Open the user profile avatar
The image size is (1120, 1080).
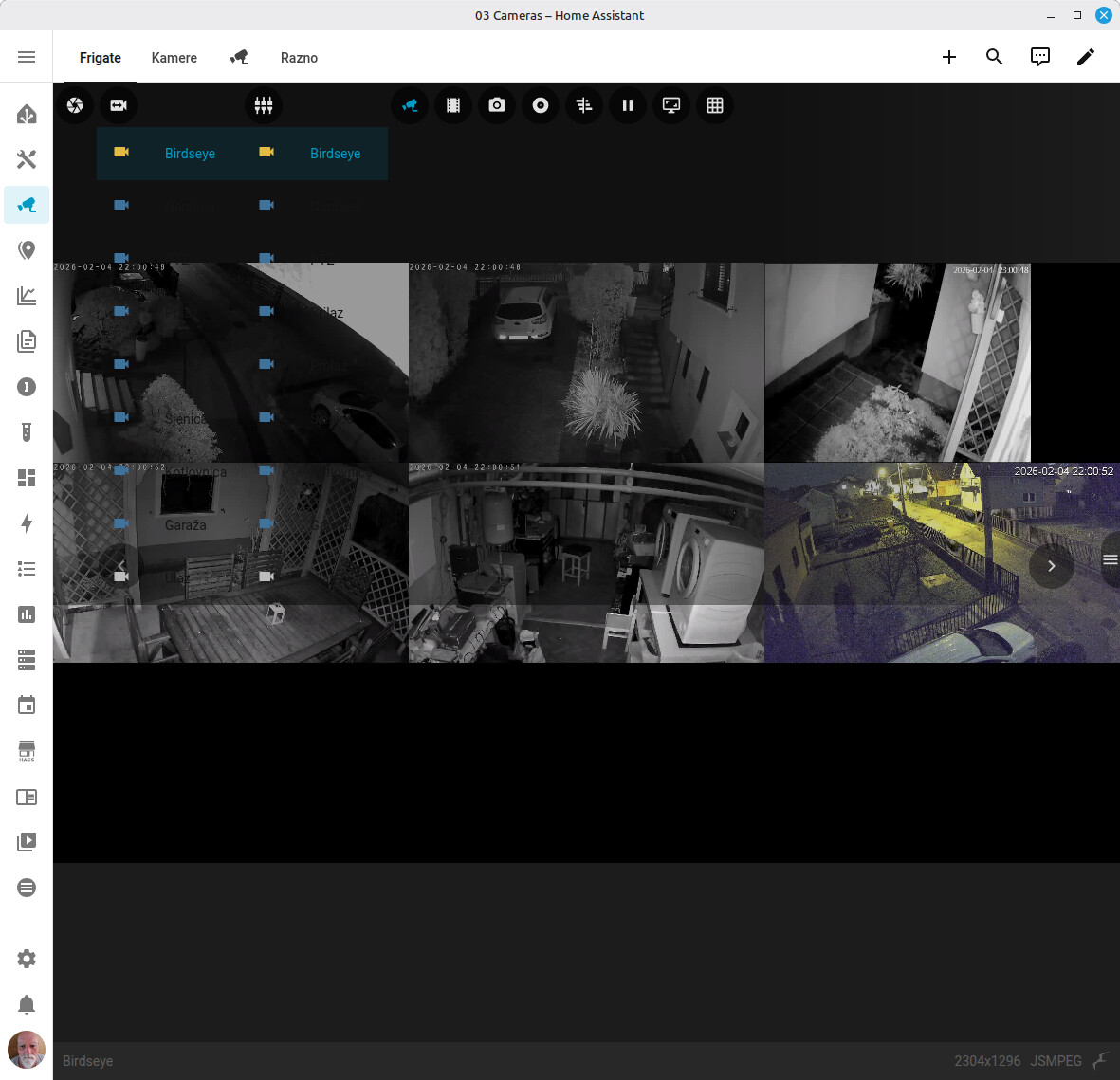27,1050
